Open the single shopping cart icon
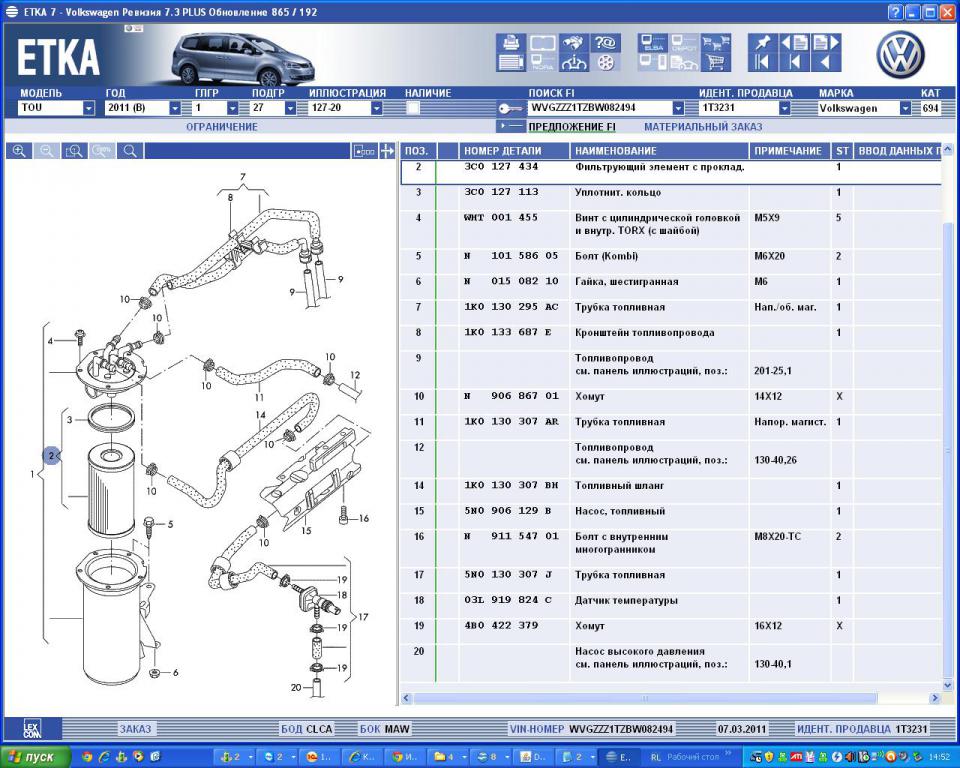Image resolution: width=960 pixels, height=768 pixels. coord(716,62)
